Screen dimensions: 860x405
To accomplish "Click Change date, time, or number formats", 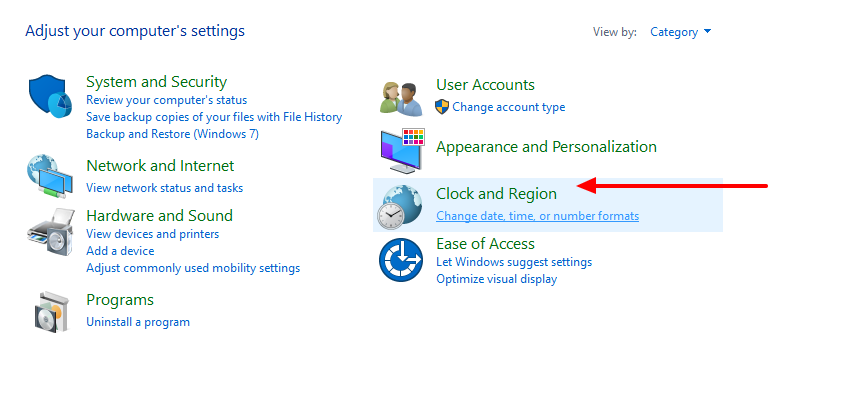I will 538,216.
